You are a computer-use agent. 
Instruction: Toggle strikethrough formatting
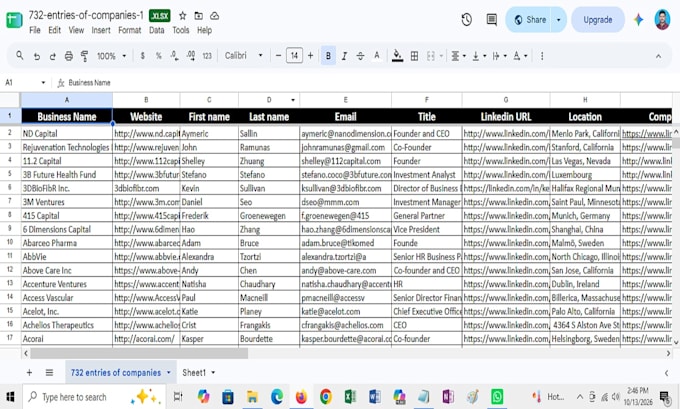coord(360,56)
